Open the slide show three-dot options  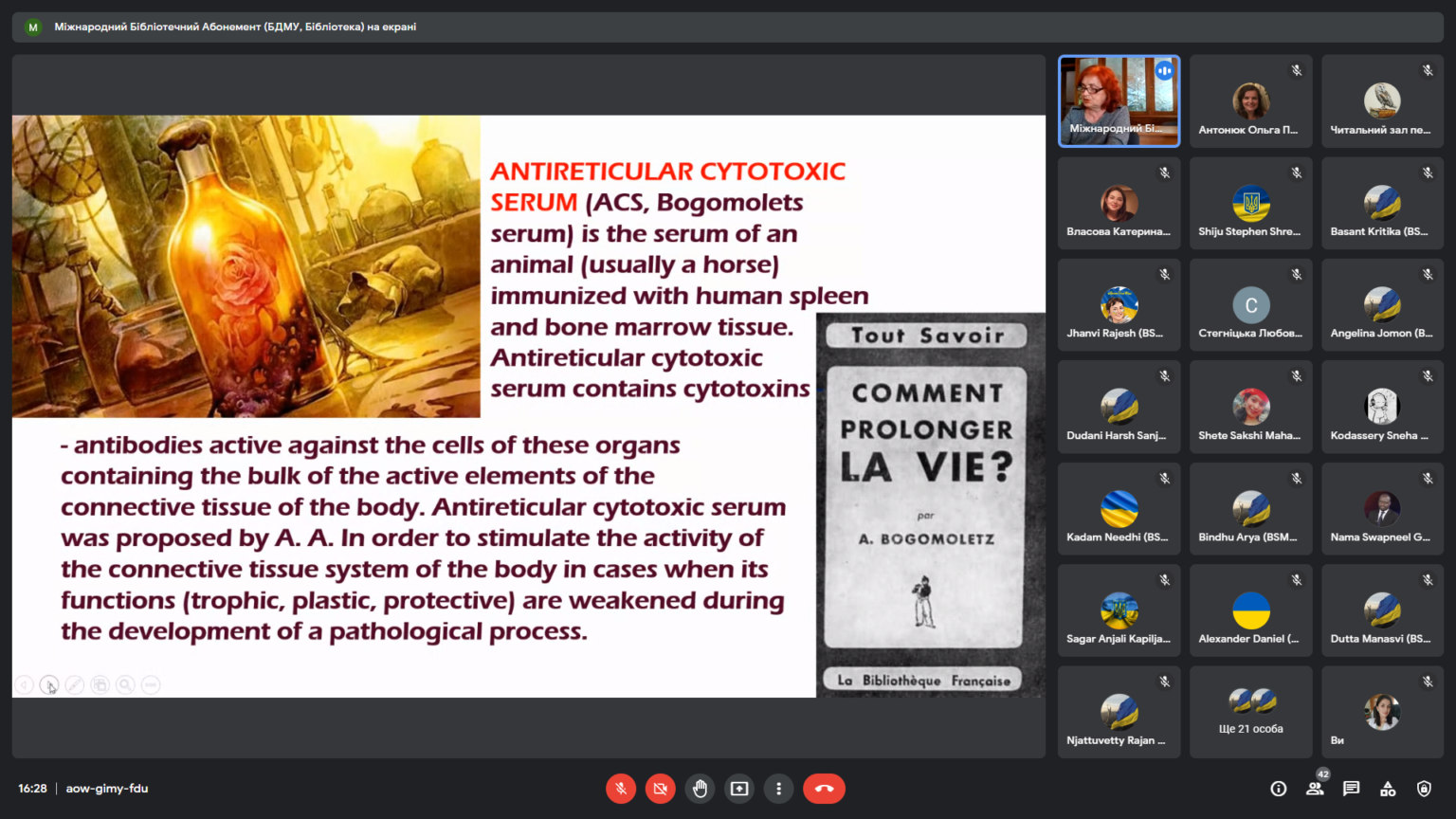[151, 684]
